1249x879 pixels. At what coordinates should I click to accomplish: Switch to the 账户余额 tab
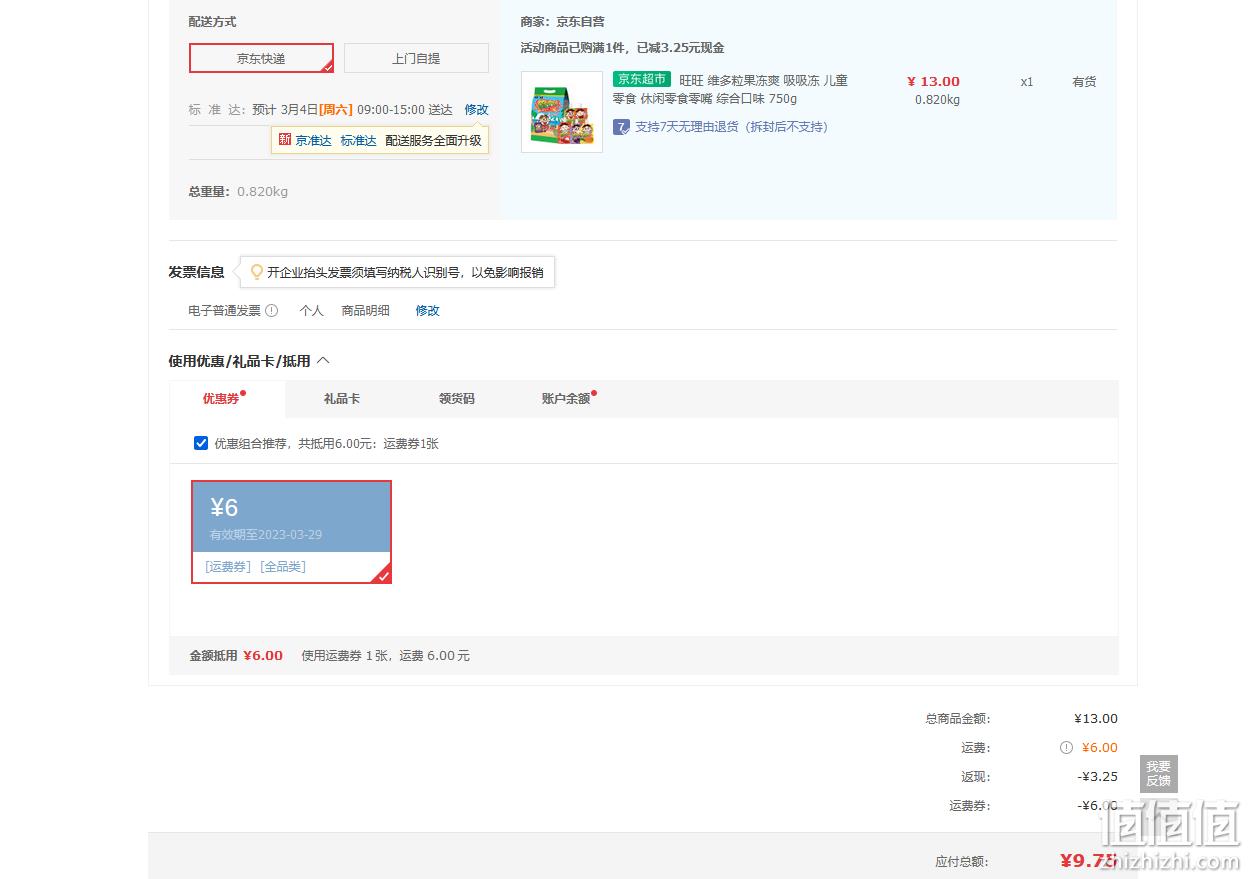566,398
